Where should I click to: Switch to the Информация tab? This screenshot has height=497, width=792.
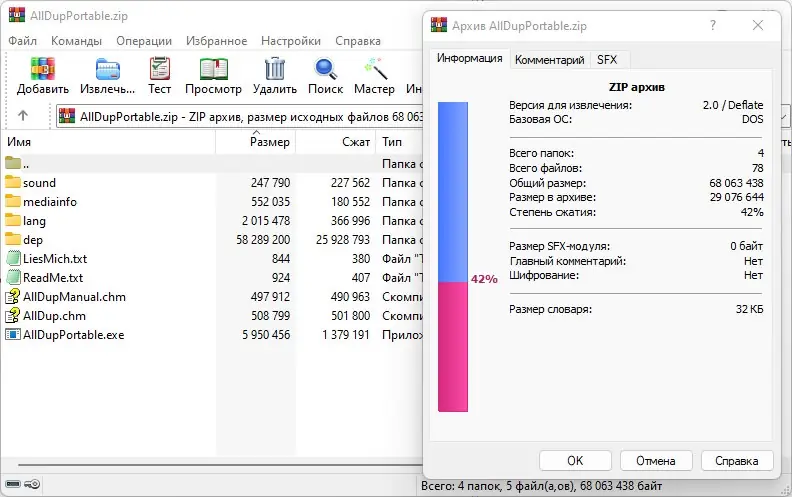[469, 59]
